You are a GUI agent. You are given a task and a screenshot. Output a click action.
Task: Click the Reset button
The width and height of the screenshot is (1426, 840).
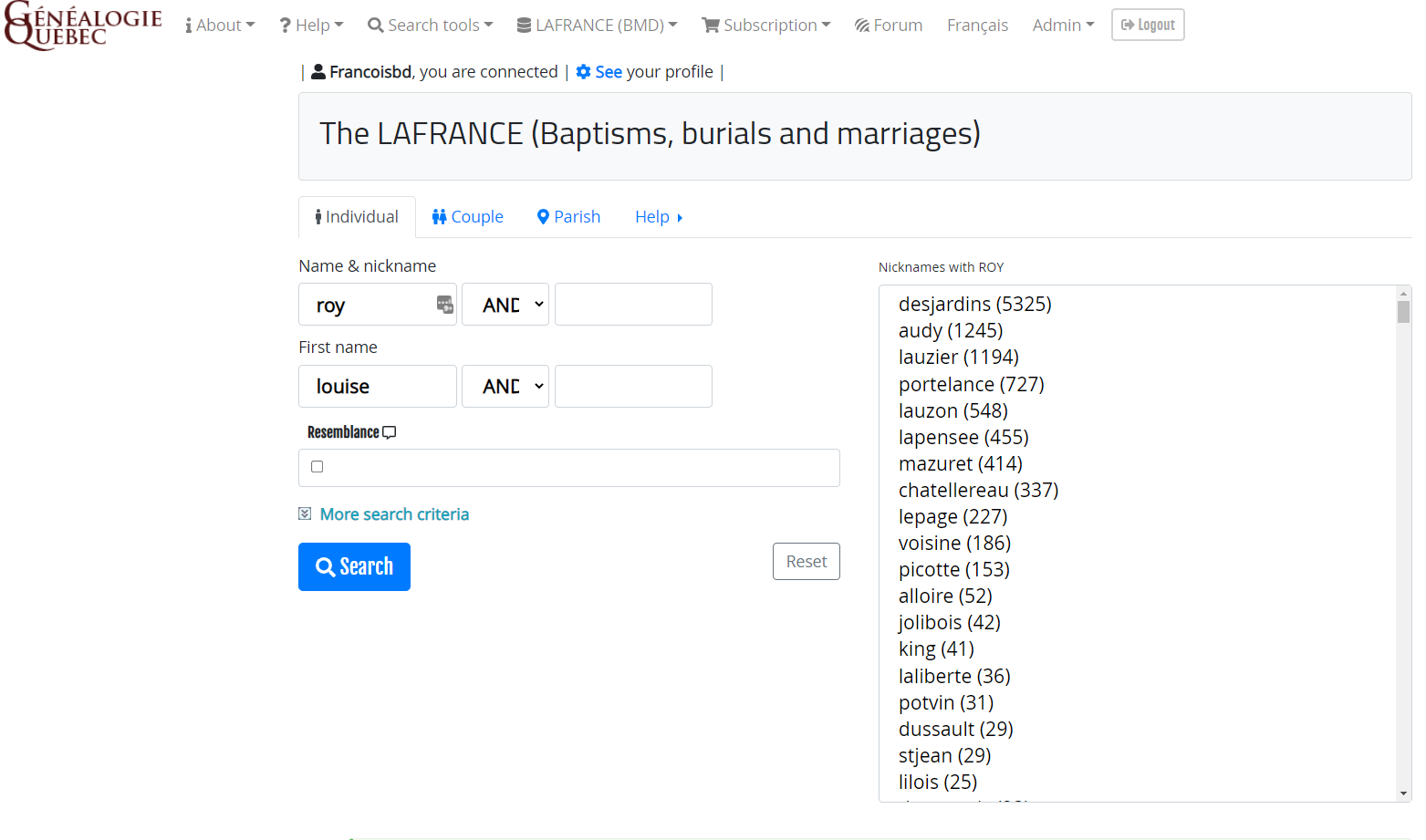(807, 562)
